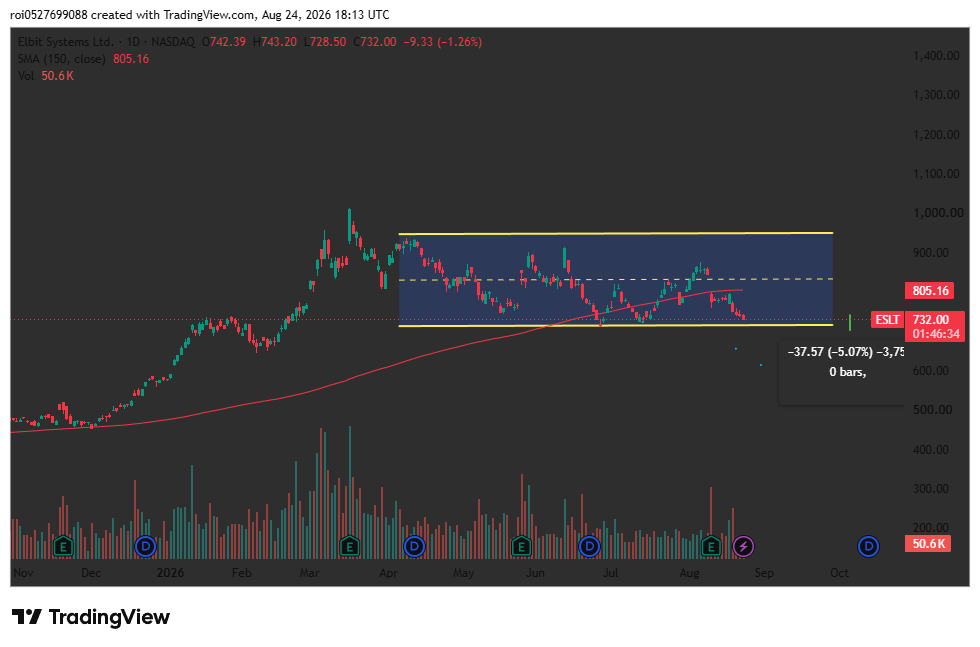Image resolution: width=980 pixels, height=647 pixels.
Task: Click the change value −9.33 (−1.26%)
Action: (442, 42)
